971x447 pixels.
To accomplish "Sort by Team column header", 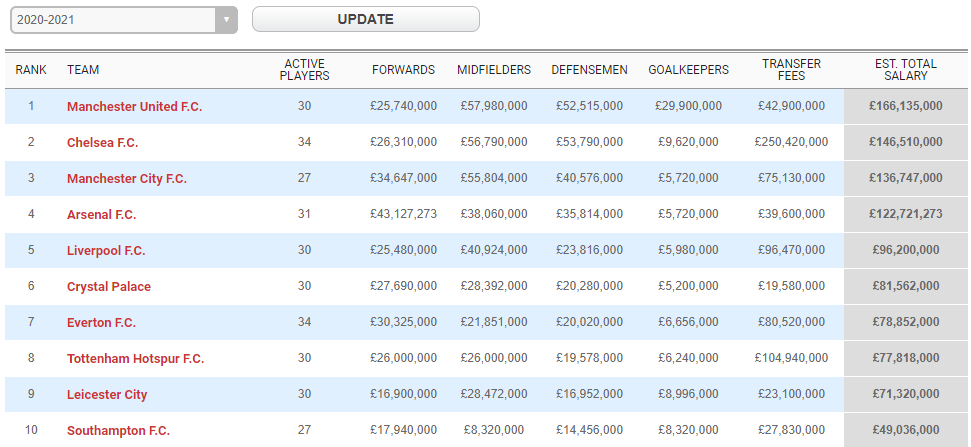I will pos(83,70).
